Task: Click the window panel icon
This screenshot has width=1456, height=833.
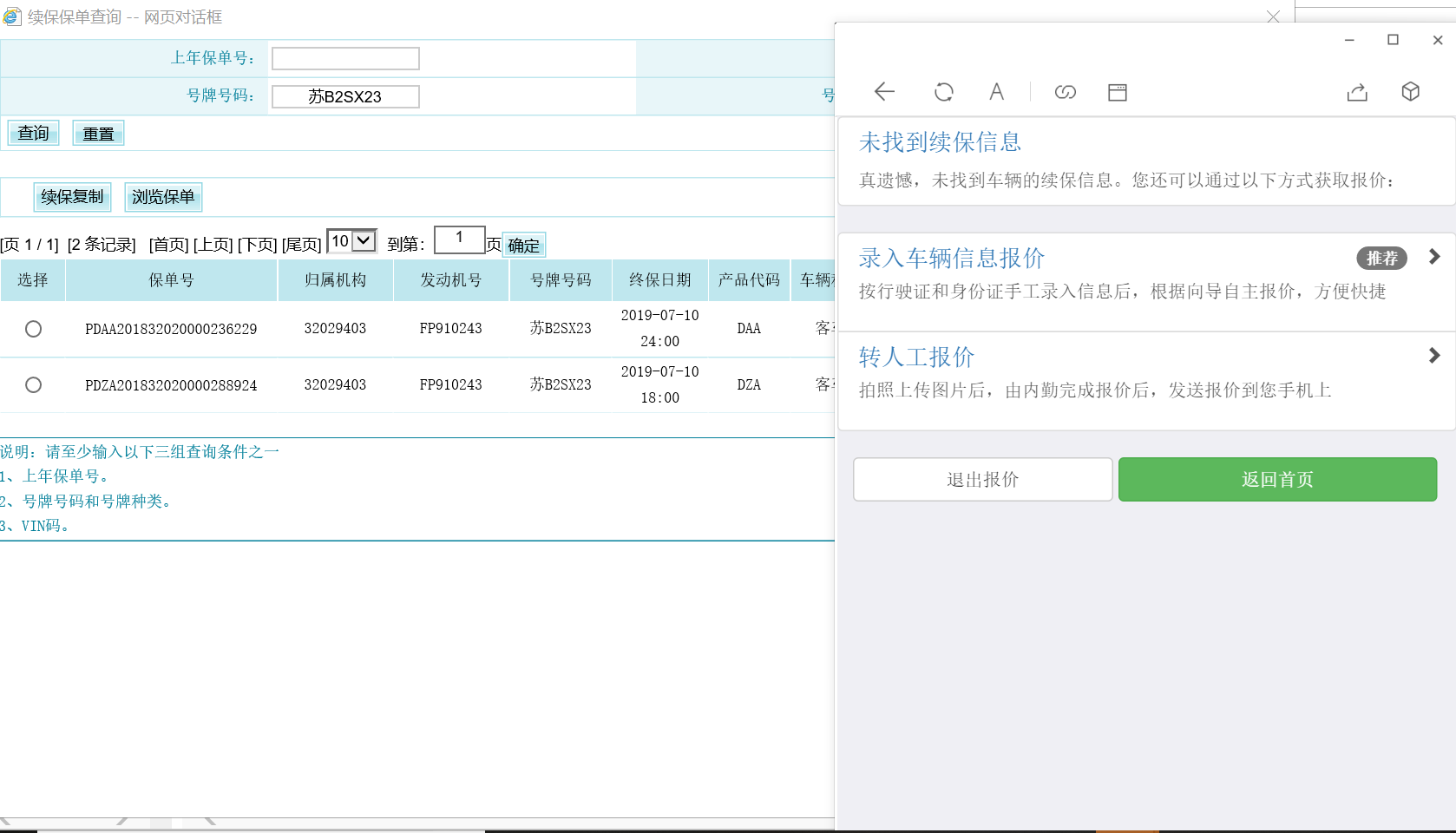Action: (1117, 92)
